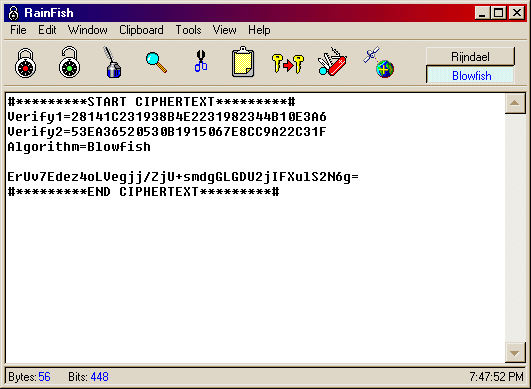Click the open padlock decrypt icon
The width and height of the screenshot is (531, 389).
69,62
